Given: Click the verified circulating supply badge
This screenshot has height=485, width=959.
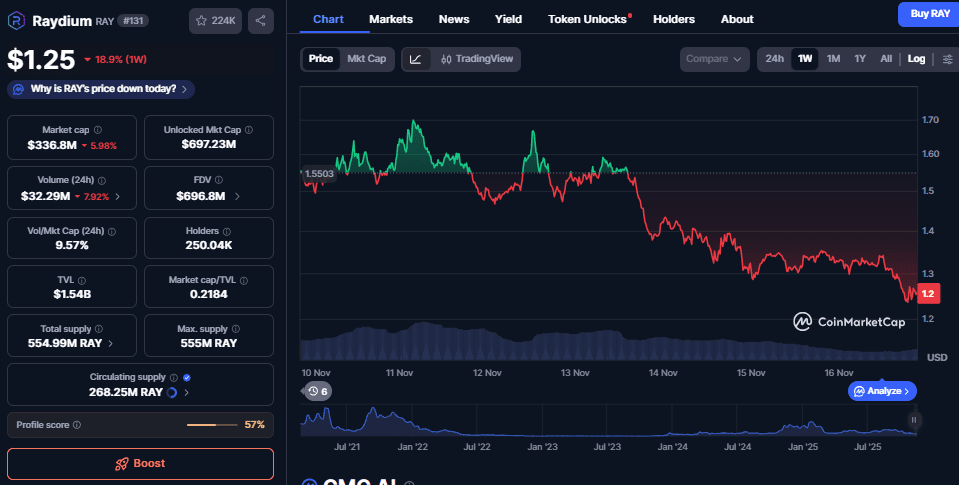Looking at the screenshot, I should 187,378.
